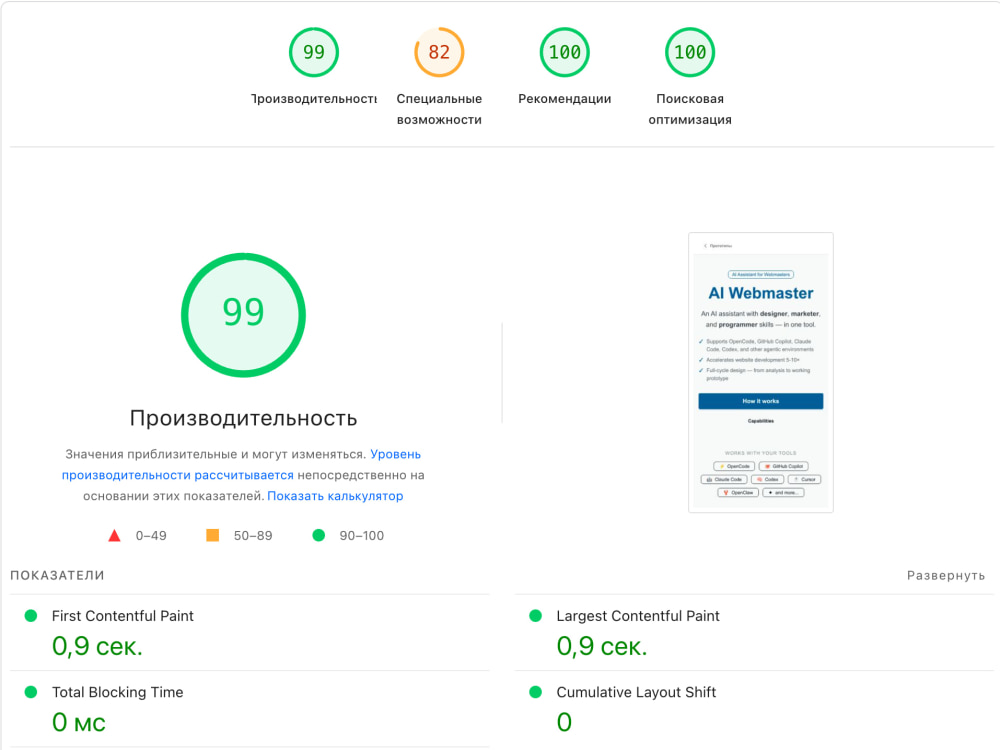
Task: Click the '50–89' legend range text
Action: pyautogui.click(x=253, y=536)
